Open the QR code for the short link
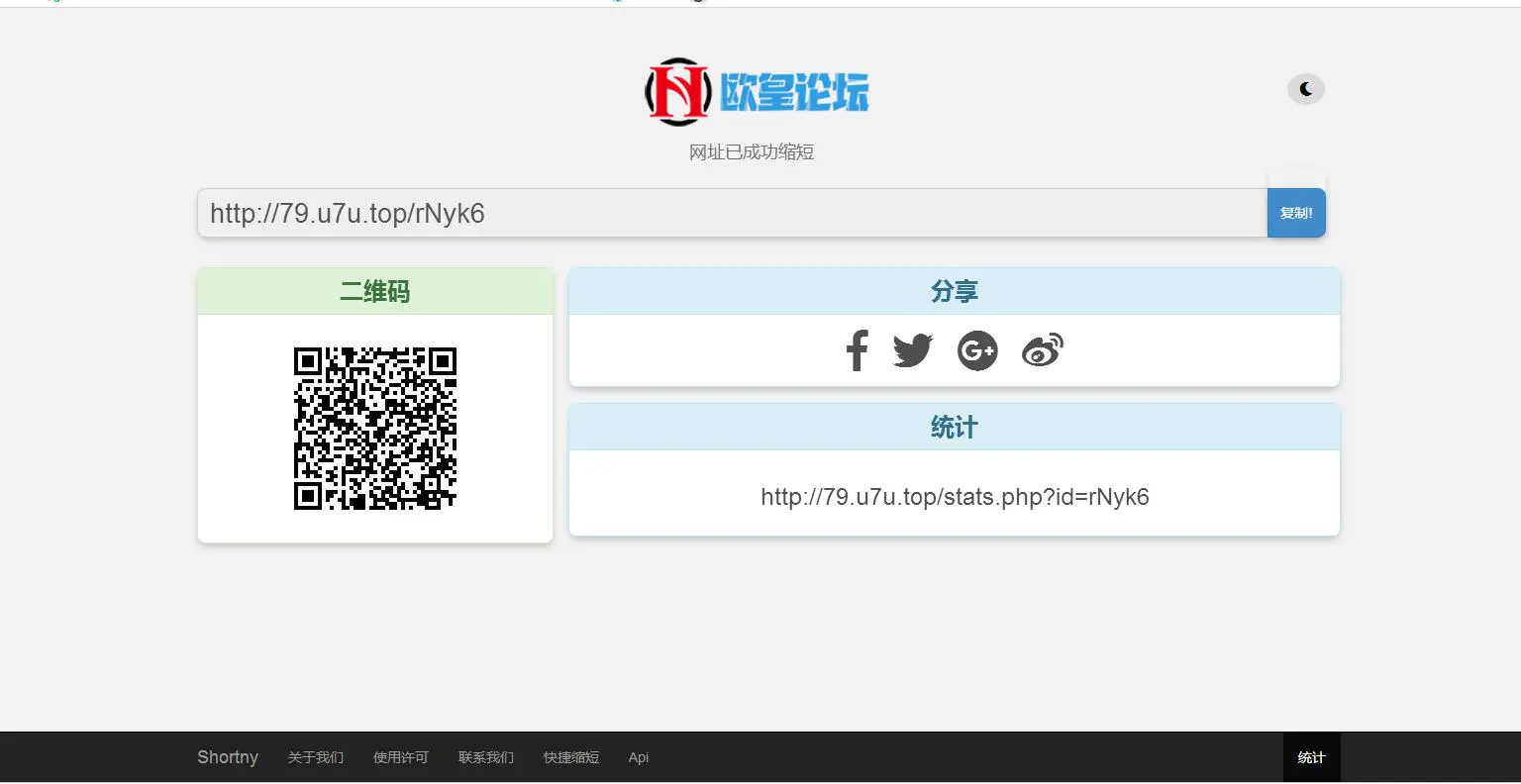1521x784 pixels. [x=374, y=428]
